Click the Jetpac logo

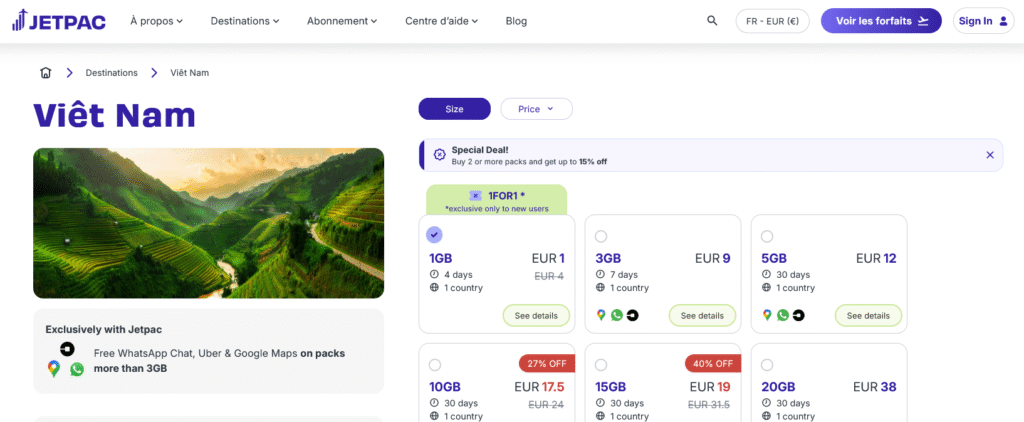pos(59,21)
